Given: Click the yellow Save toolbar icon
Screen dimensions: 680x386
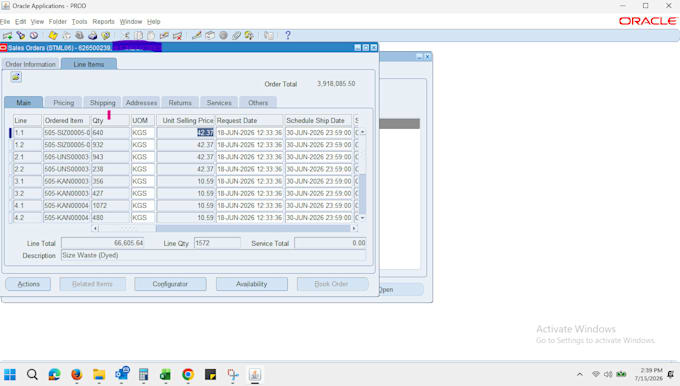Looking at the screenshot, I should coord(53,36).
